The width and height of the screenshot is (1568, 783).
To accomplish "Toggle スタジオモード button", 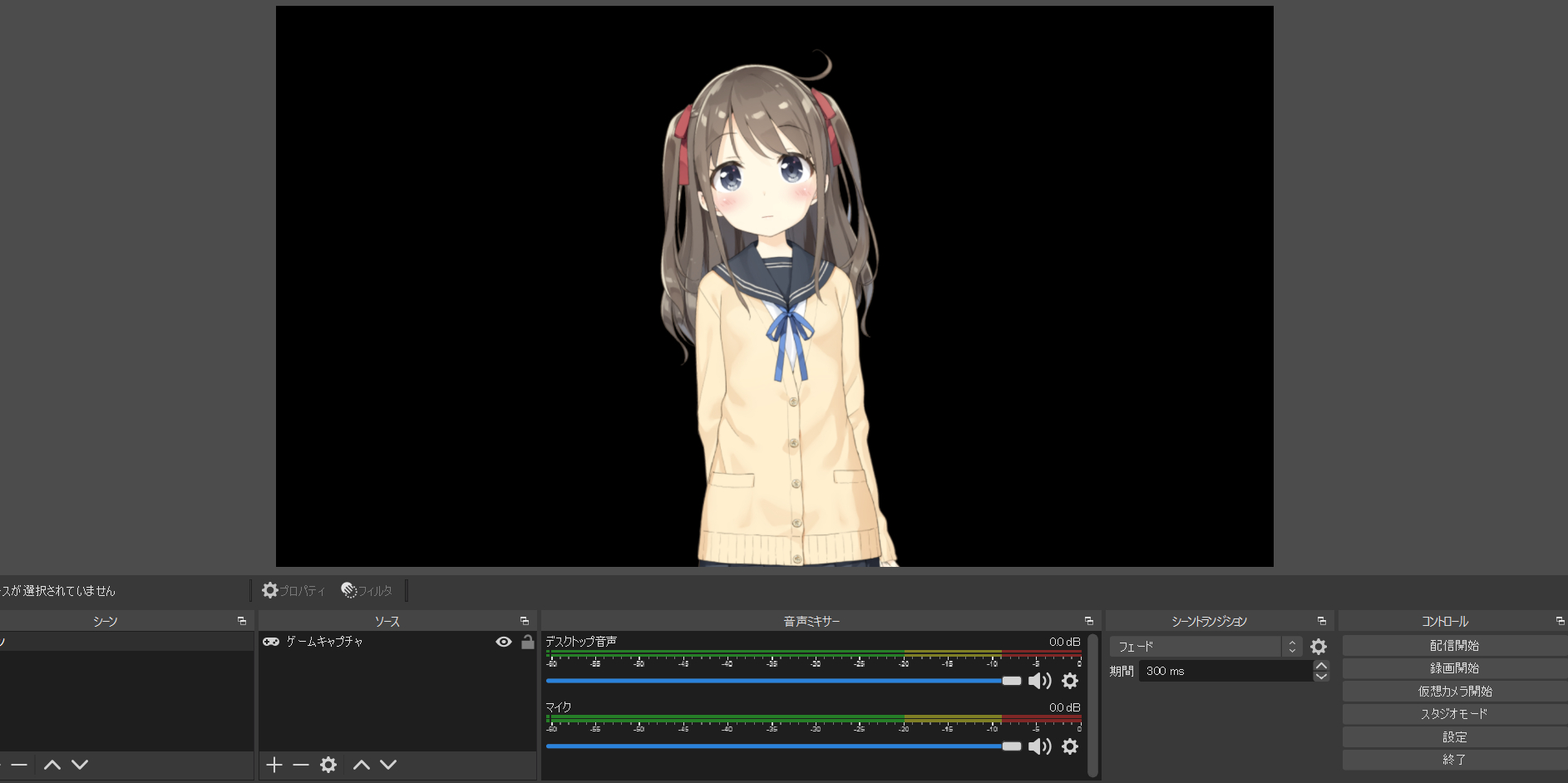I will click(1455, 714).
